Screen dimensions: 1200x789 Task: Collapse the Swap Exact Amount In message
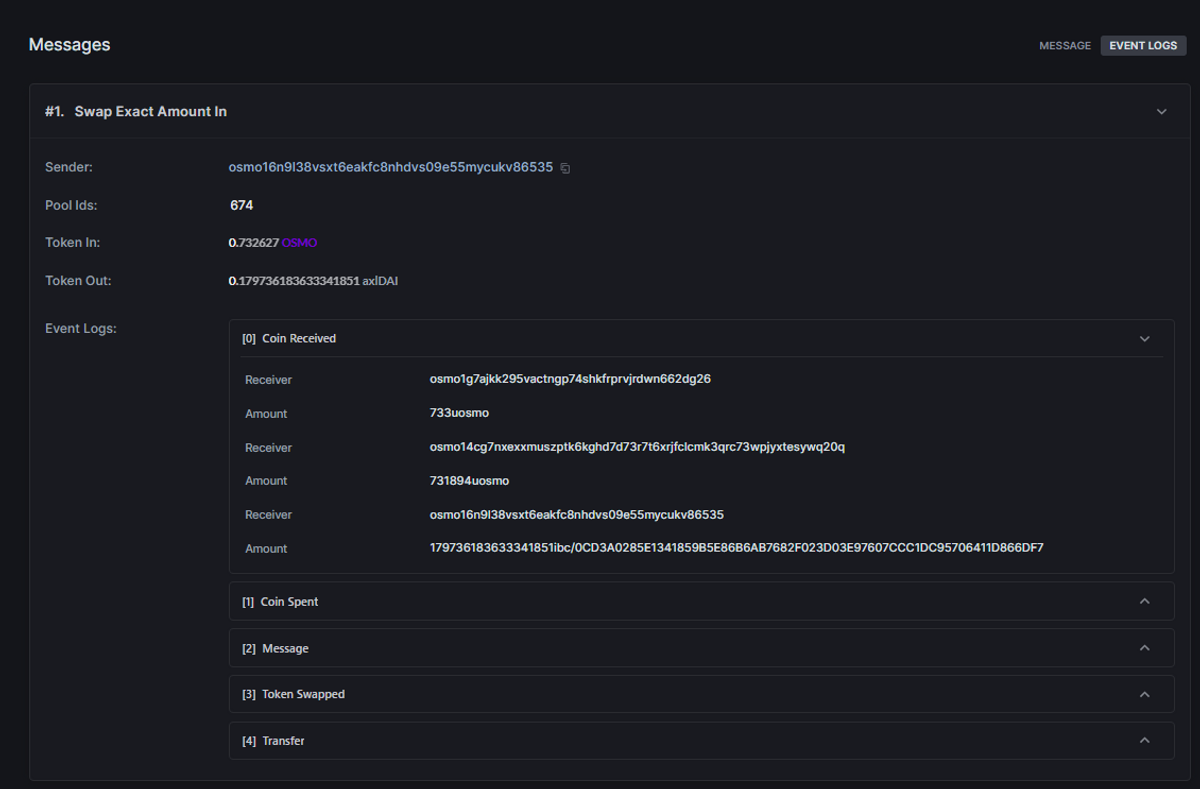point(1161,112)
